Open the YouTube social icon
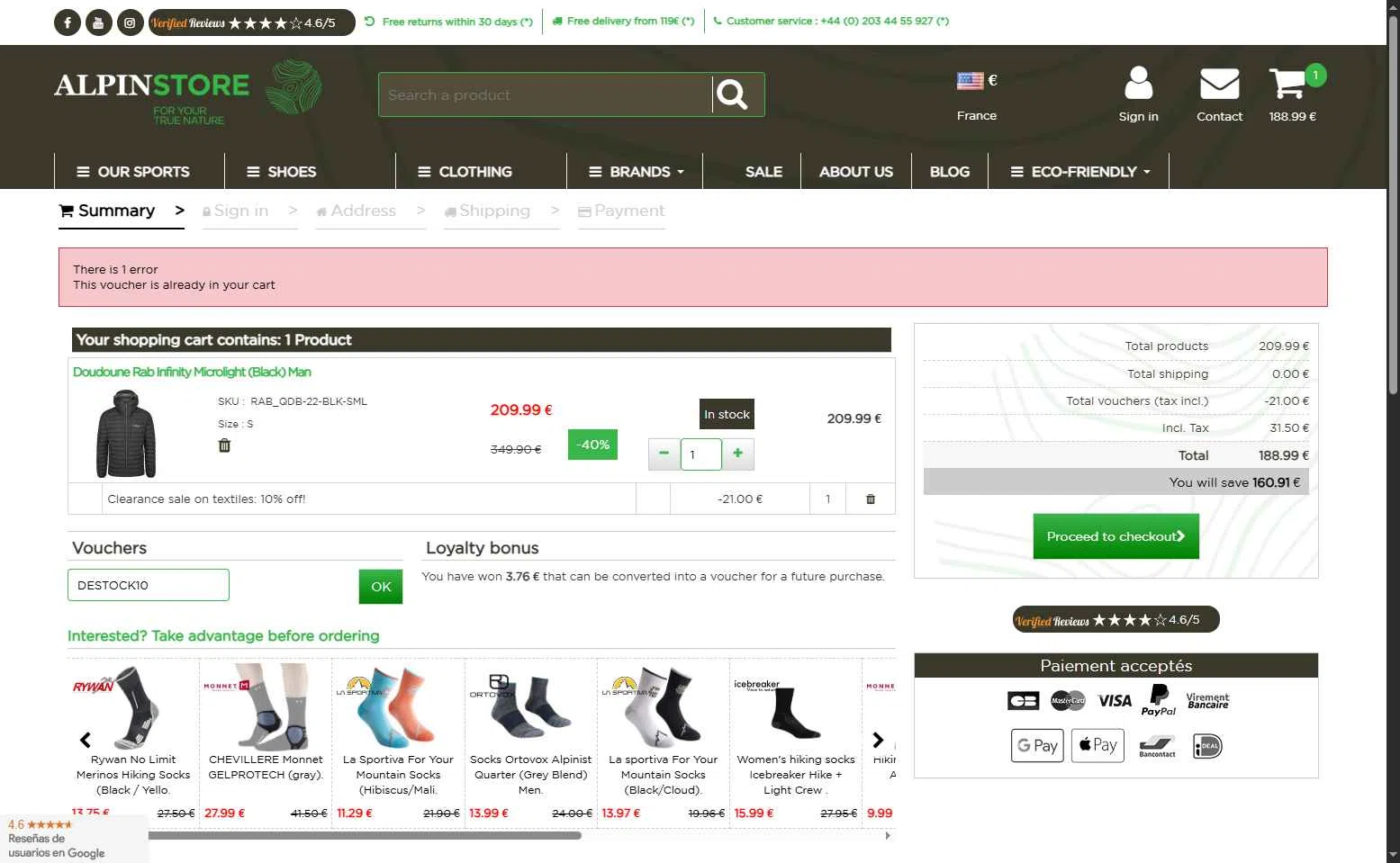Viewport: 1400px width, 863px height. click(x=99, y=22)
